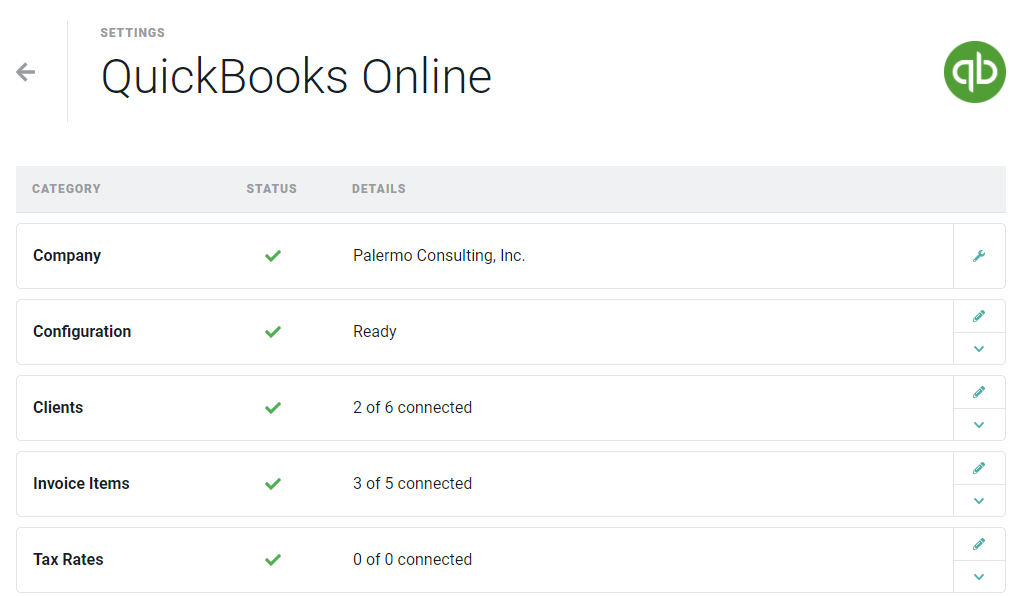Expand the Invoice Items row chevron
1020x596 pixels.
[979, 501]
